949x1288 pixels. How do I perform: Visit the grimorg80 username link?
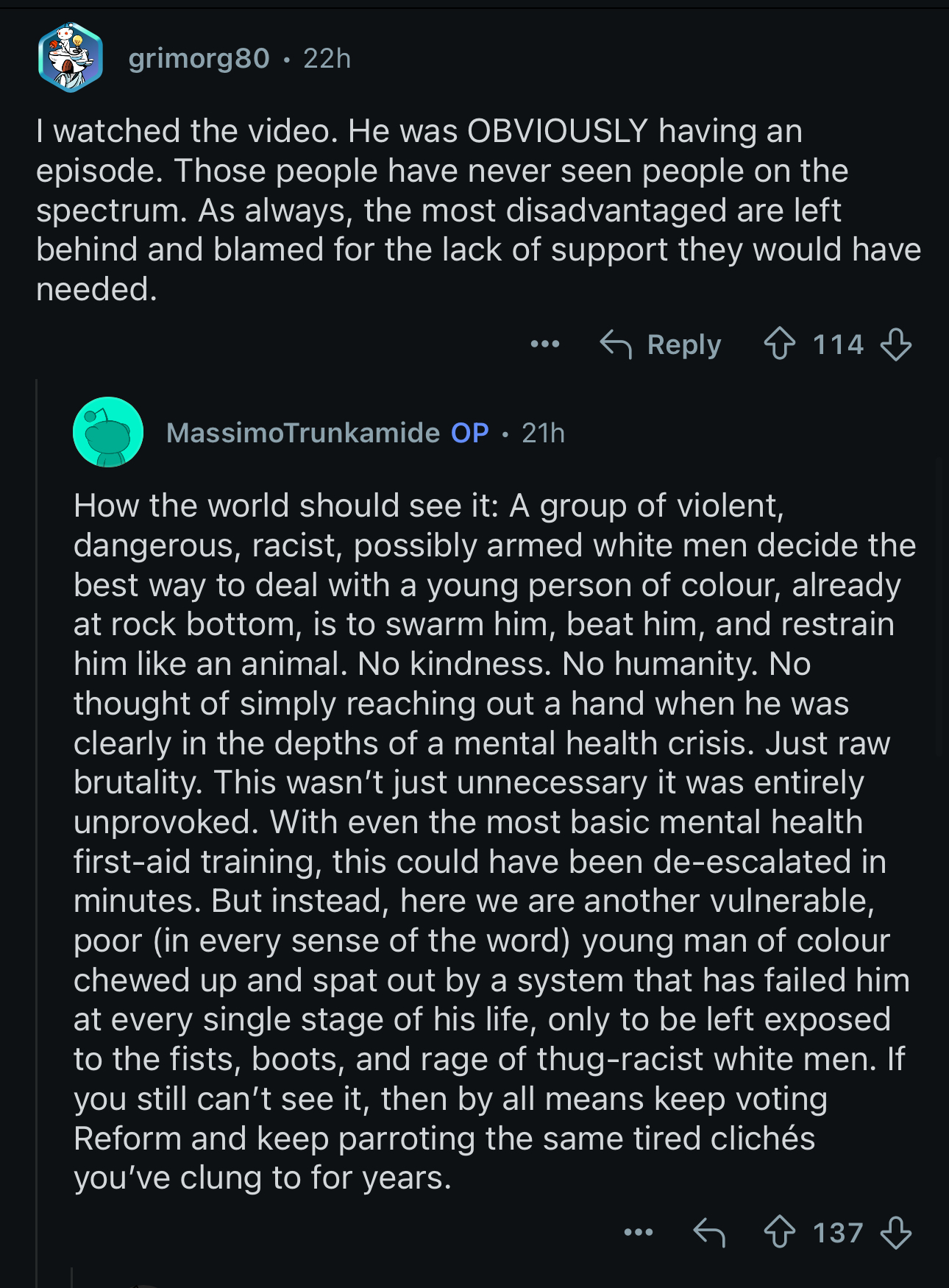199,58
